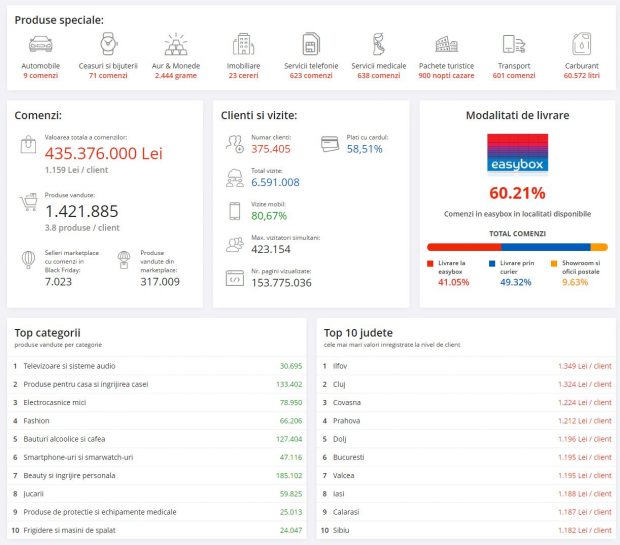The image size is (620, 545).
Task: Click the credit card Plati cu cardul icon
Action: pos(330,144)
